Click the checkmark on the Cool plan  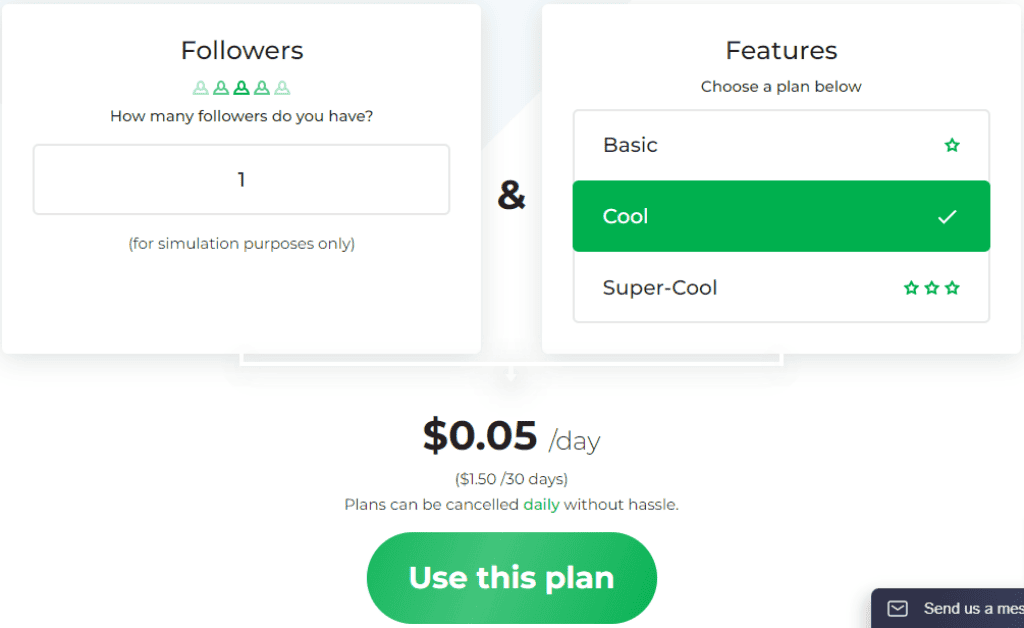[947, 217]
